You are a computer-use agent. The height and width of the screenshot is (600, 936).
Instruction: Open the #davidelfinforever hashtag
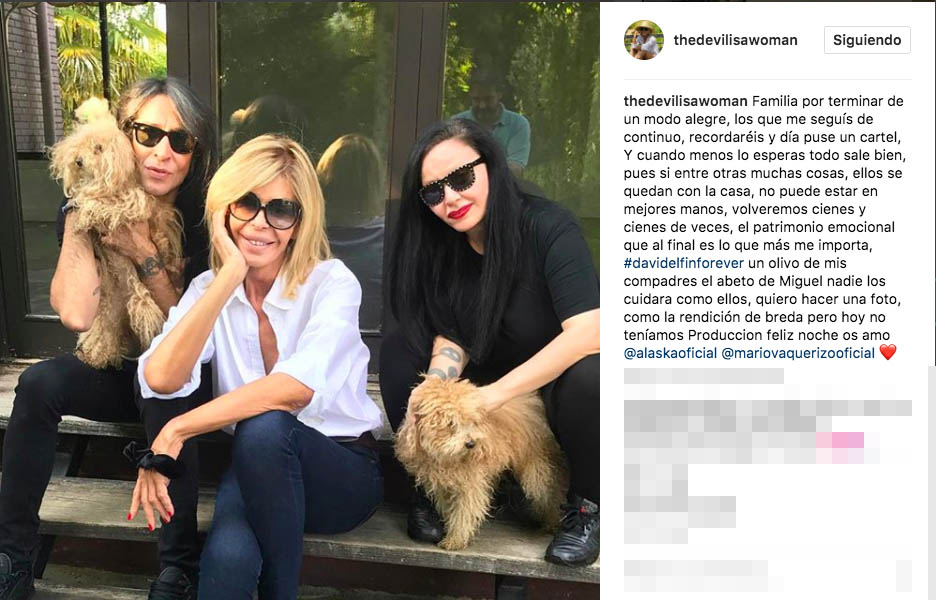(683, 263)
